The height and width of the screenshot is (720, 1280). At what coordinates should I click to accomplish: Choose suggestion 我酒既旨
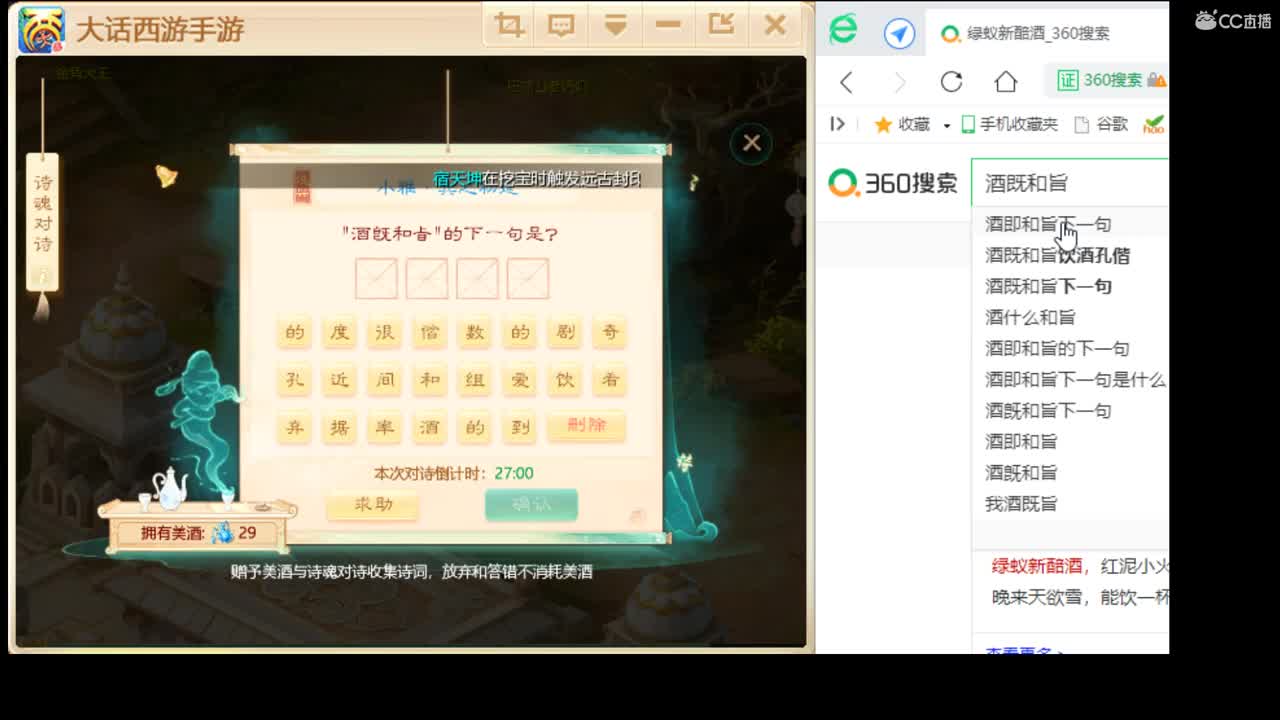pos(1021,503)
